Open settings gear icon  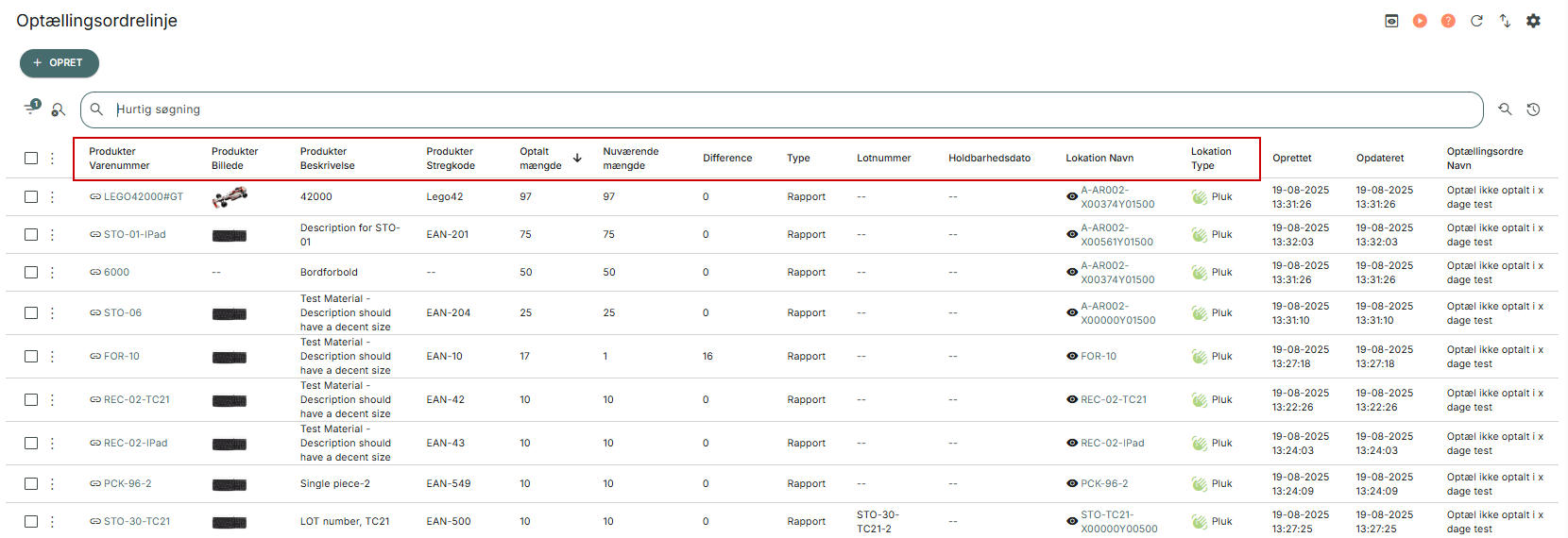[x=1533, y=21]
